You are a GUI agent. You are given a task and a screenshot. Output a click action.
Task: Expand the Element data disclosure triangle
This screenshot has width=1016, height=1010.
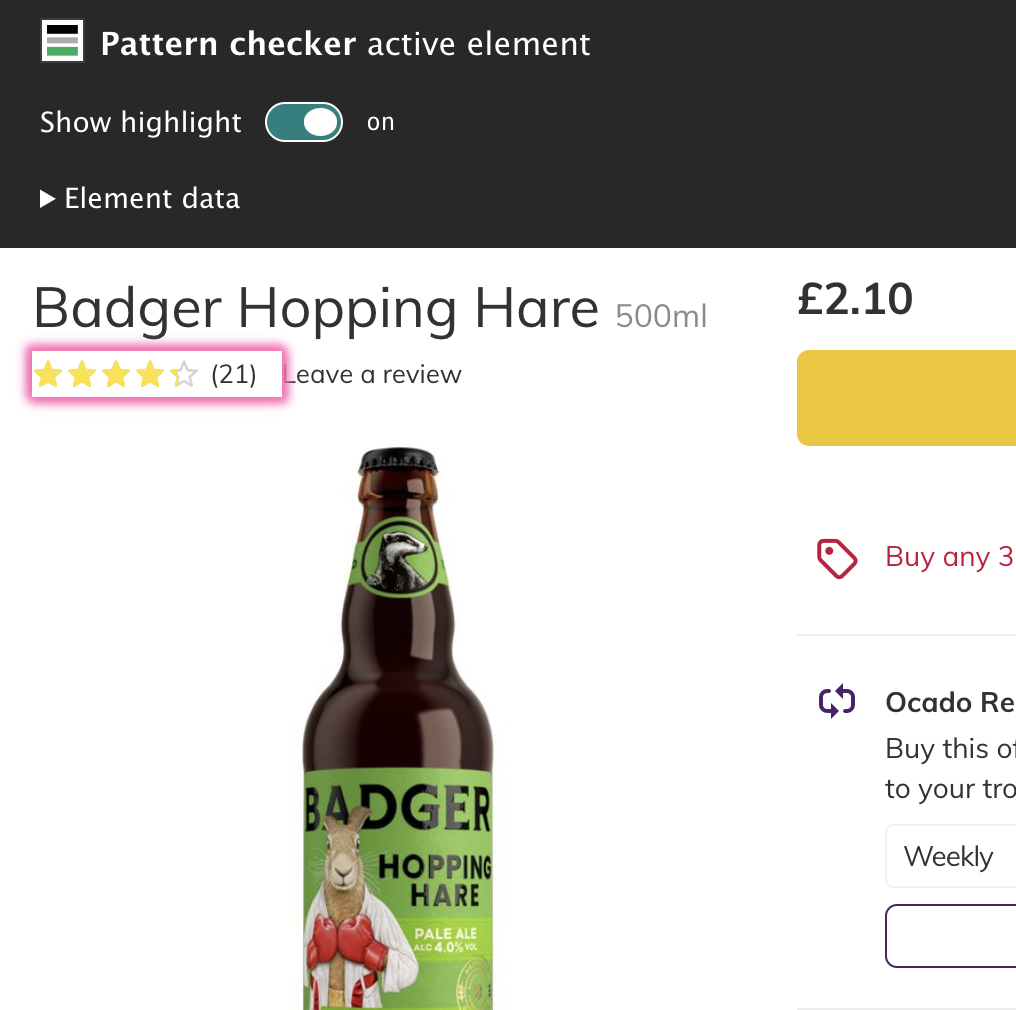(x=47, y=199)
